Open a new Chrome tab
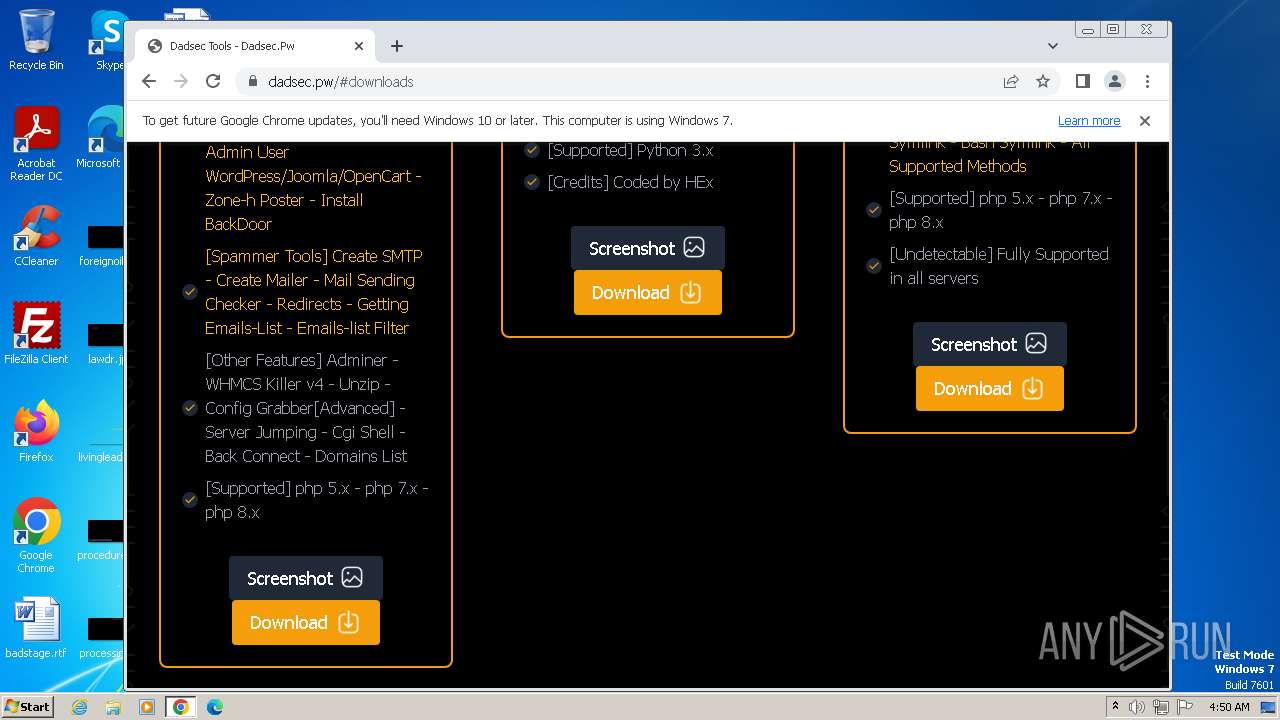Viewport: 1280px width, 720px height. pos(397,46)
